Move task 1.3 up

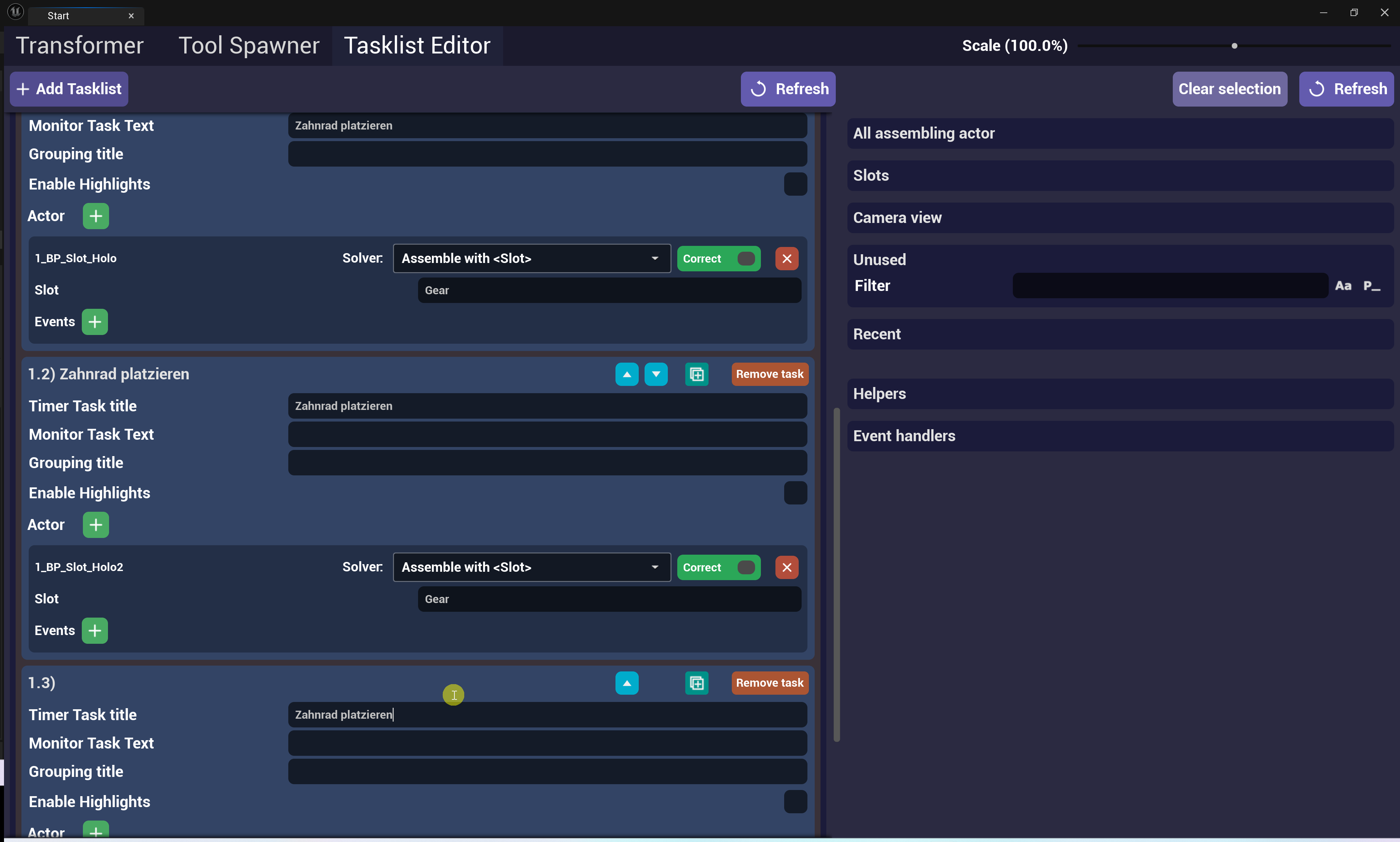tap(627, 683)
